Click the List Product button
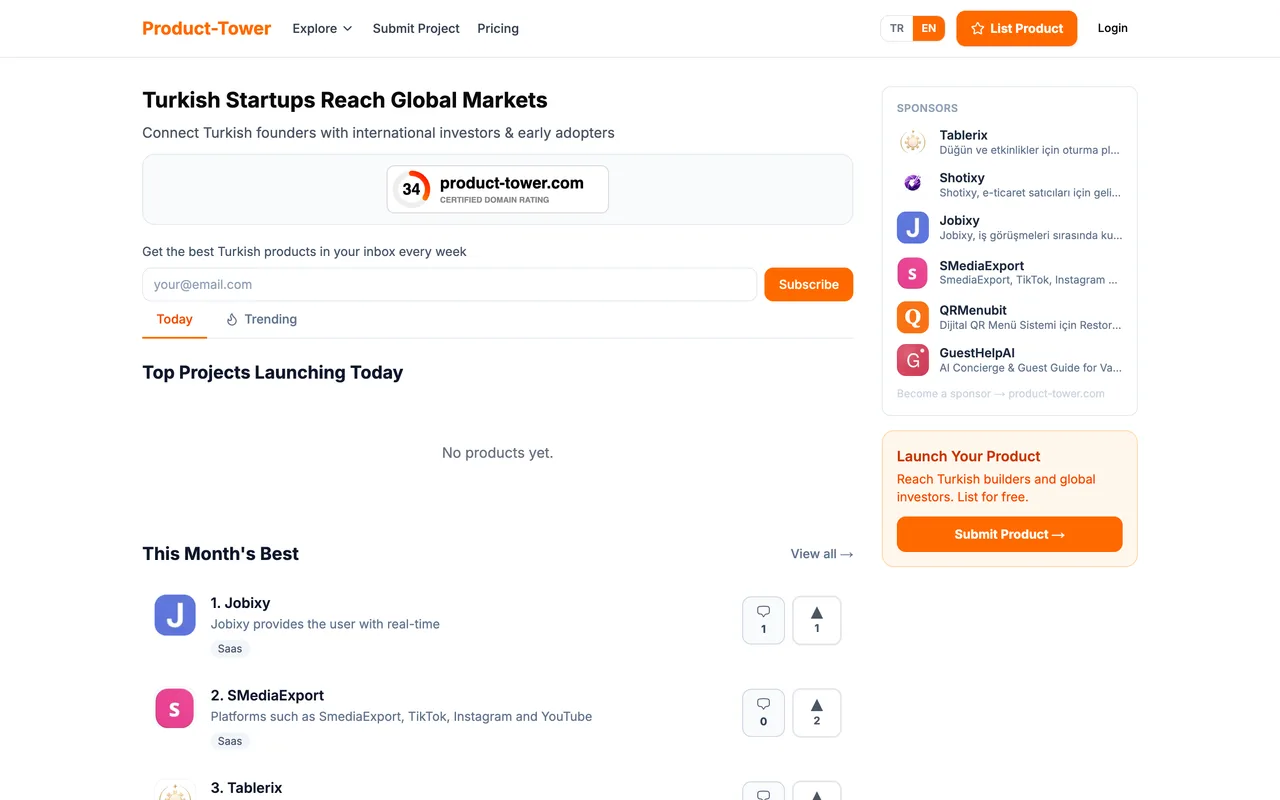The width and height of the screenshot is (1280, 800). click(x=1016, y=28)
